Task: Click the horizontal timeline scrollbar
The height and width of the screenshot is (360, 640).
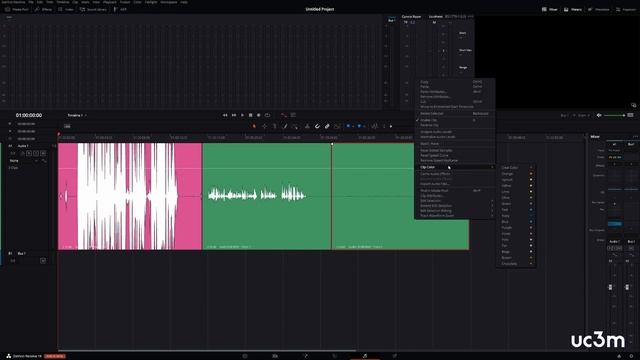Action: [207, 350]
